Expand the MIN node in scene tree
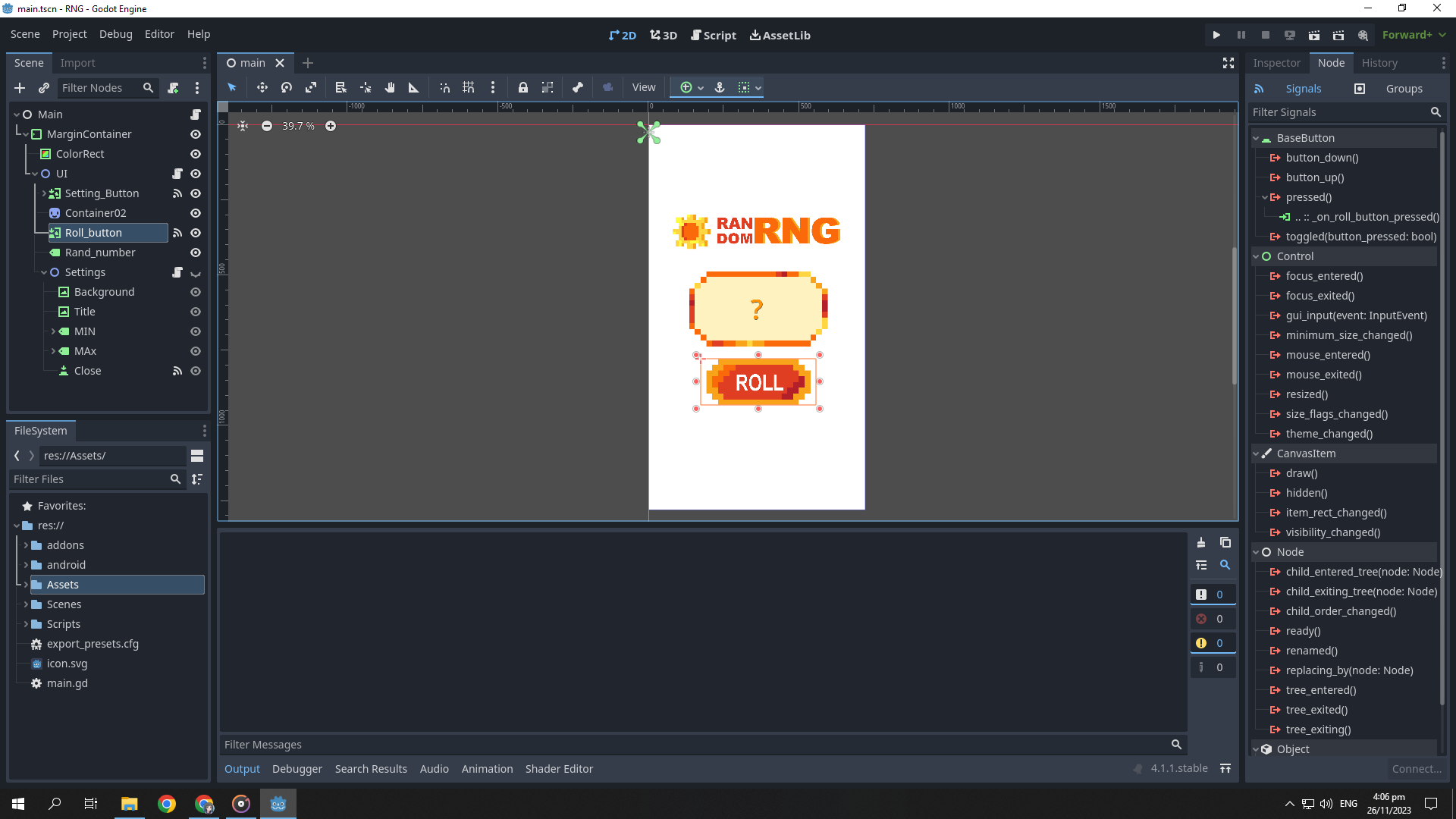Image resolution: width=1456 pixels, height=819 pixels. pos(53,331)
